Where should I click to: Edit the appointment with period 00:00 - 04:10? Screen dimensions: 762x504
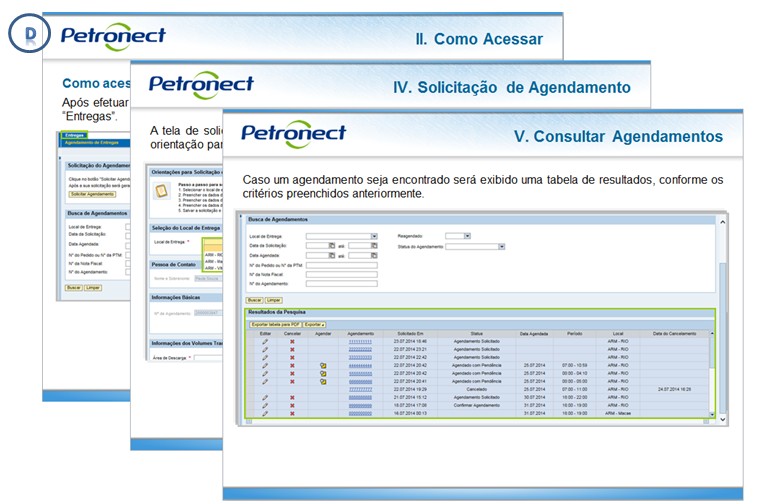(265, 373)
